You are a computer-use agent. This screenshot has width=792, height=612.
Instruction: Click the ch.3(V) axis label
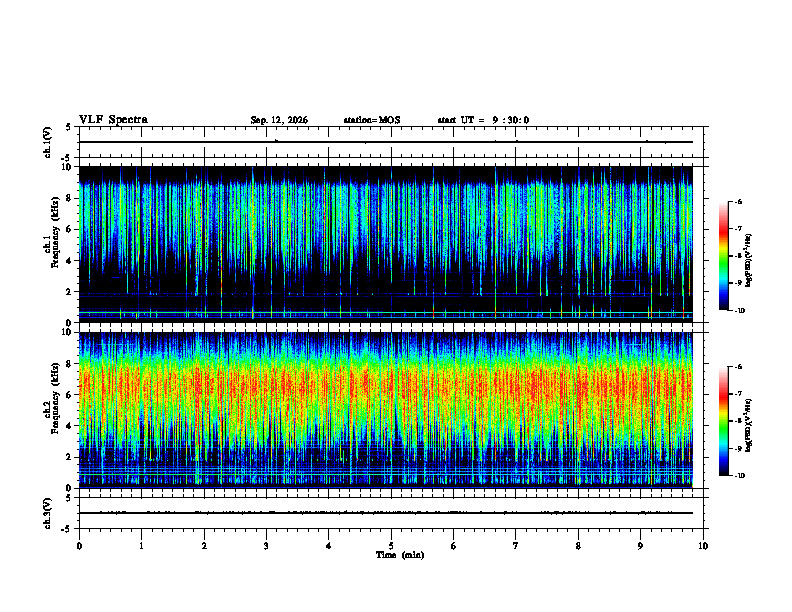pyautogui.click(x=48, y=513)
